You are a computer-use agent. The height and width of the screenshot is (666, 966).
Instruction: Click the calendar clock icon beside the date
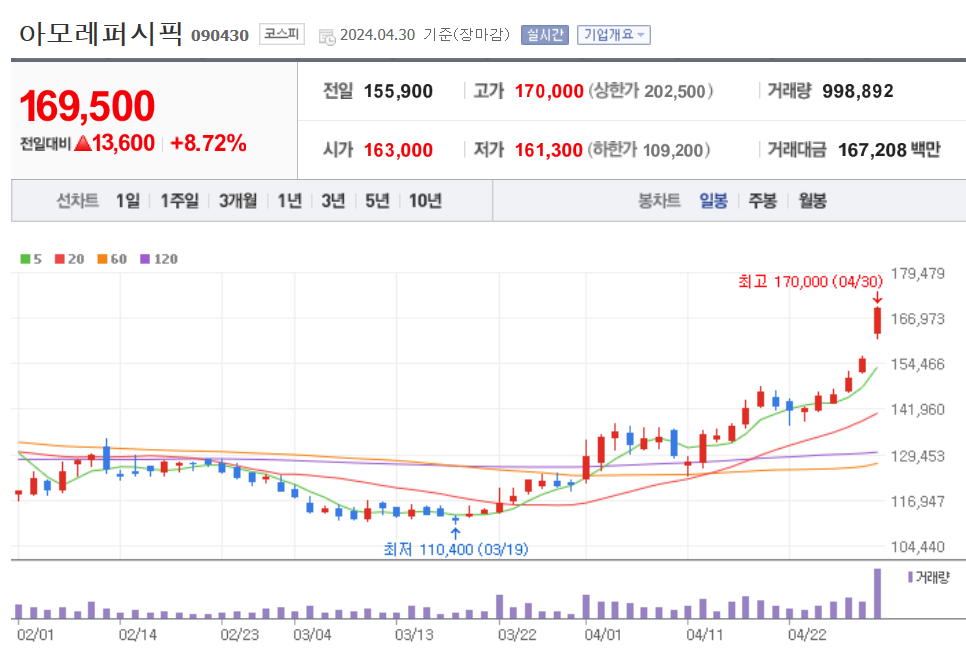point(327,36)
